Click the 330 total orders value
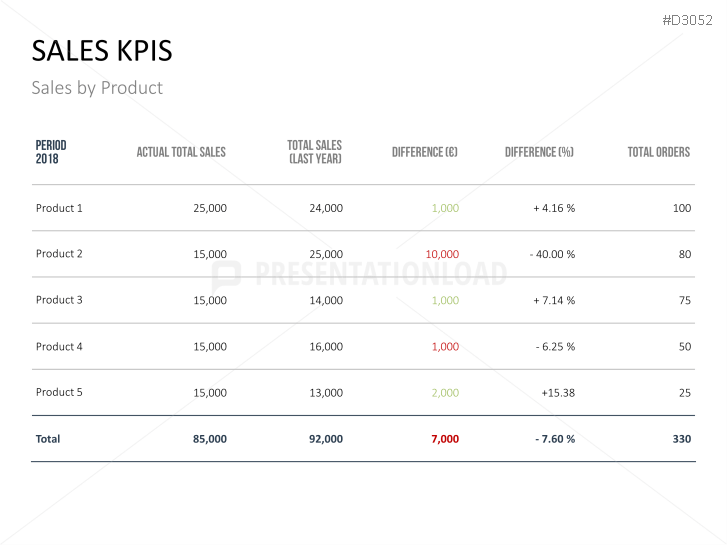Viewport: 727px width, 545px height. pos(680,439)
